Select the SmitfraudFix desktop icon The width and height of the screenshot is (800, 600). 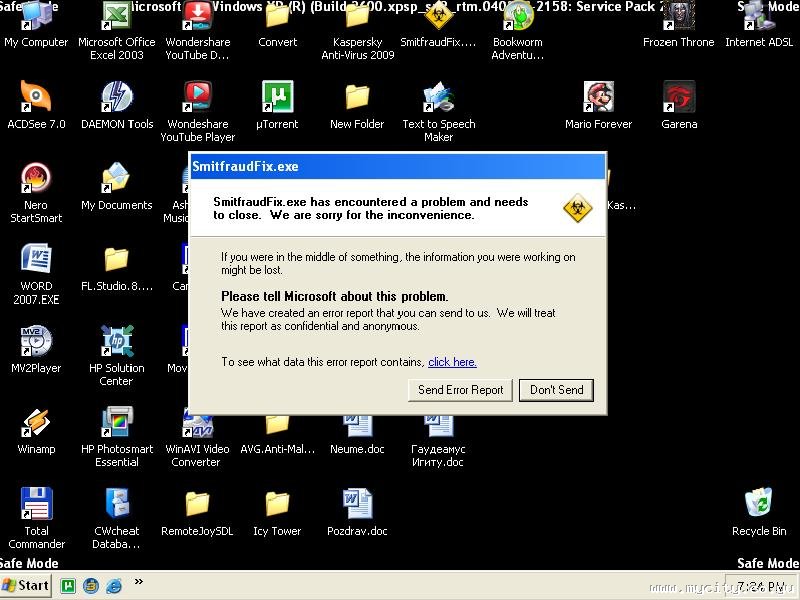pos(438,24)
